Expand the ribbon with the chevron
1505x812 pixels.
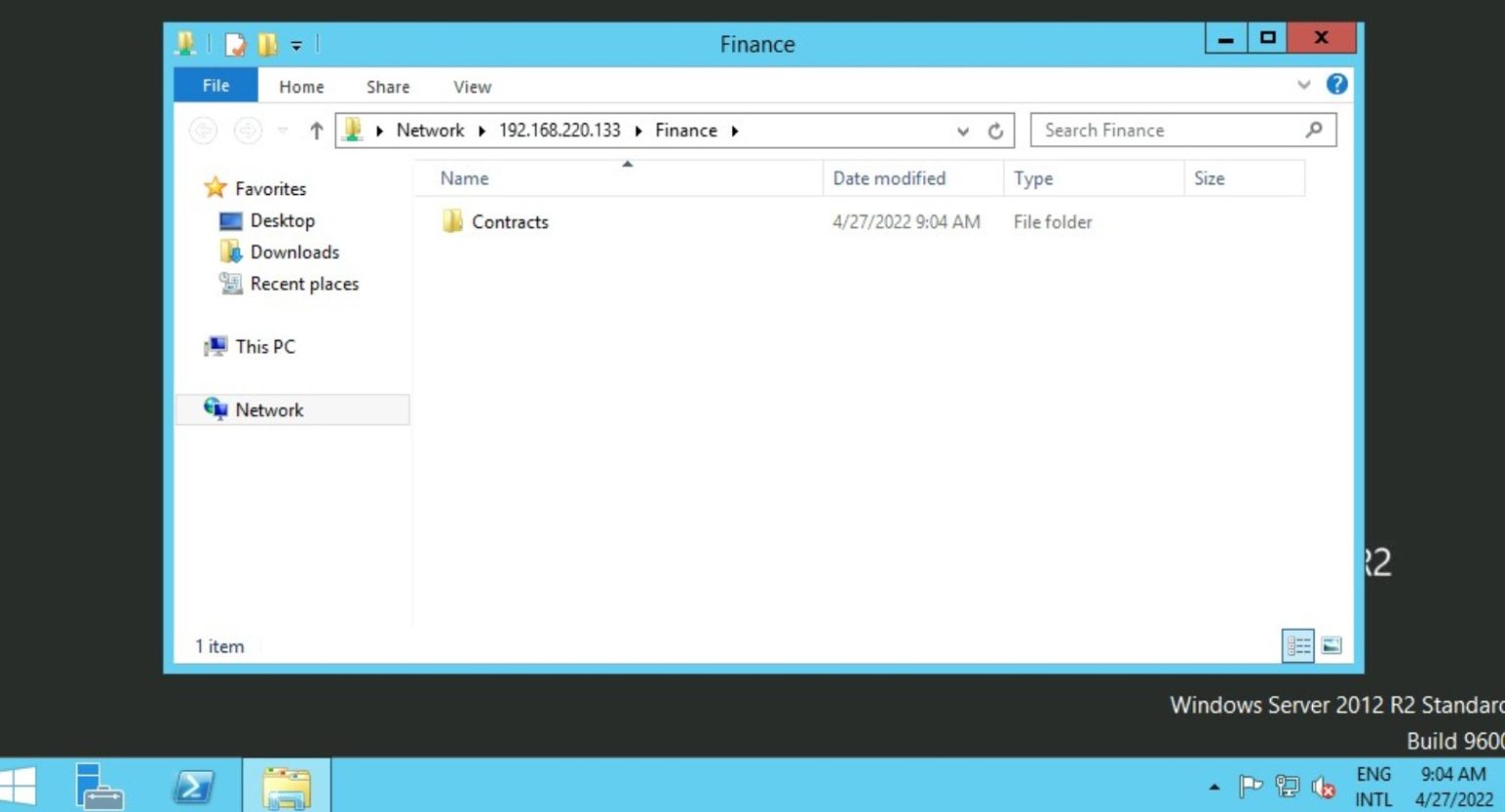click(1304, 85)
